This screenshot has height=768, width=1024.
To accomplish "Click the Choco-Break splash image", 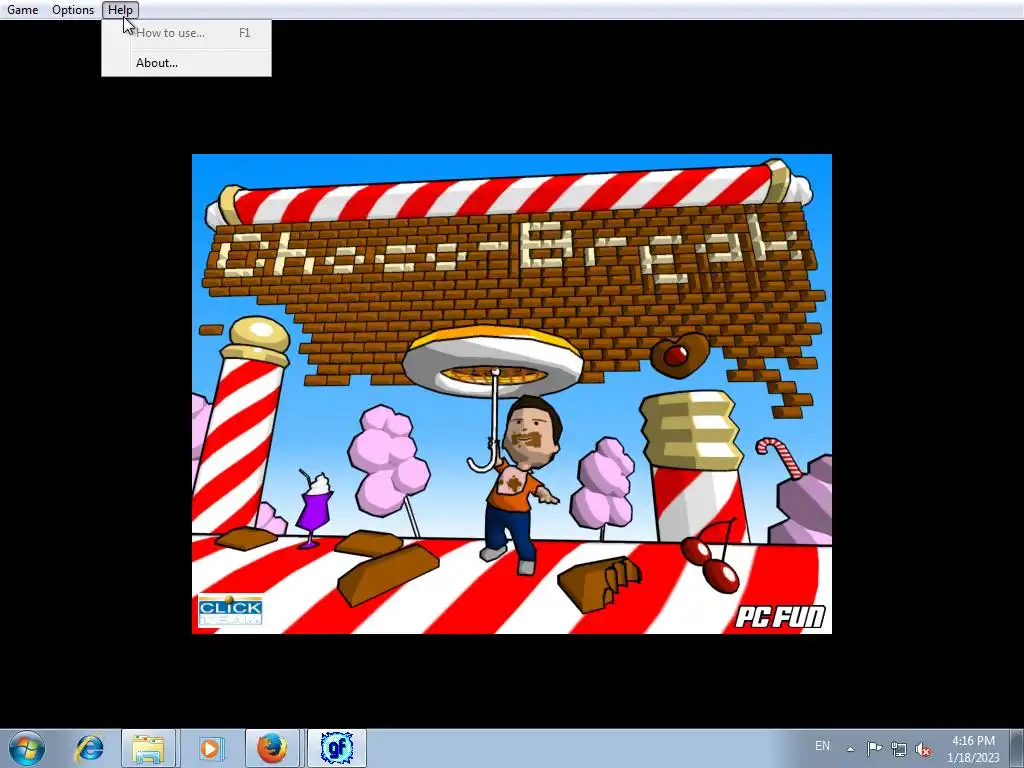I will point(511,394).
